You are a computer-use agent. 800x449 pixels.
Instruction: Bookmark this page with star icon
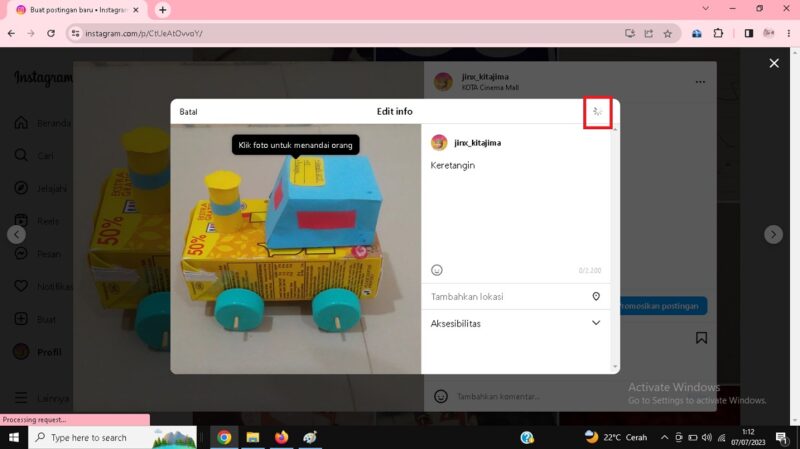[667, 34]
